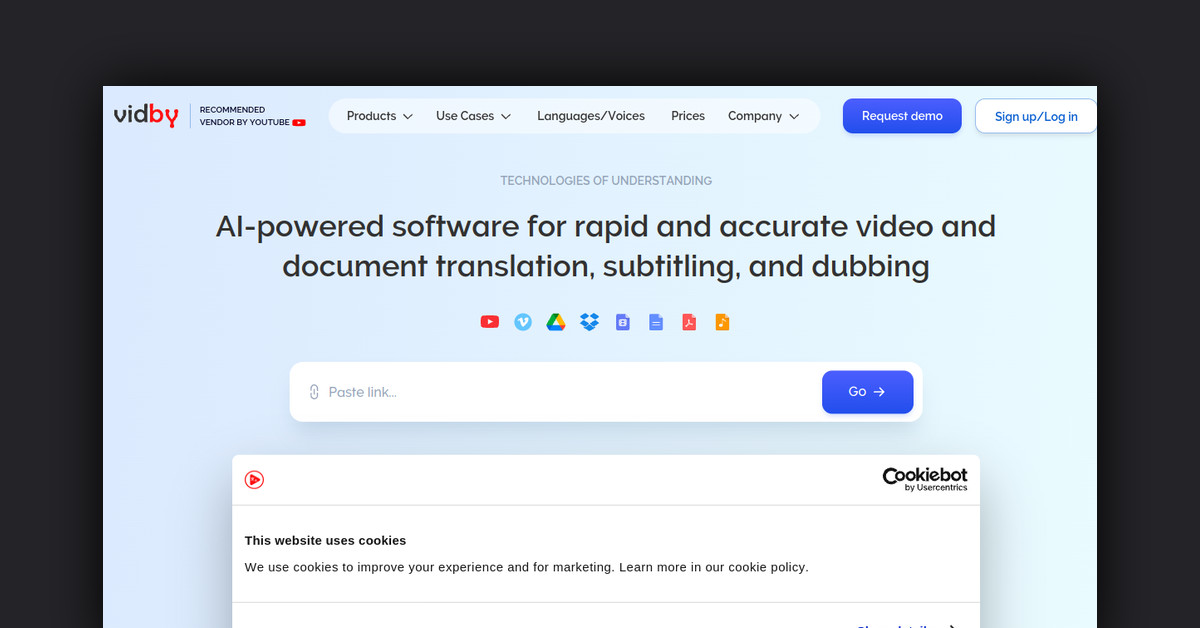Click the YouTube source icon
The height and width of the screenshot is (628, 1200).
point(489,322)
